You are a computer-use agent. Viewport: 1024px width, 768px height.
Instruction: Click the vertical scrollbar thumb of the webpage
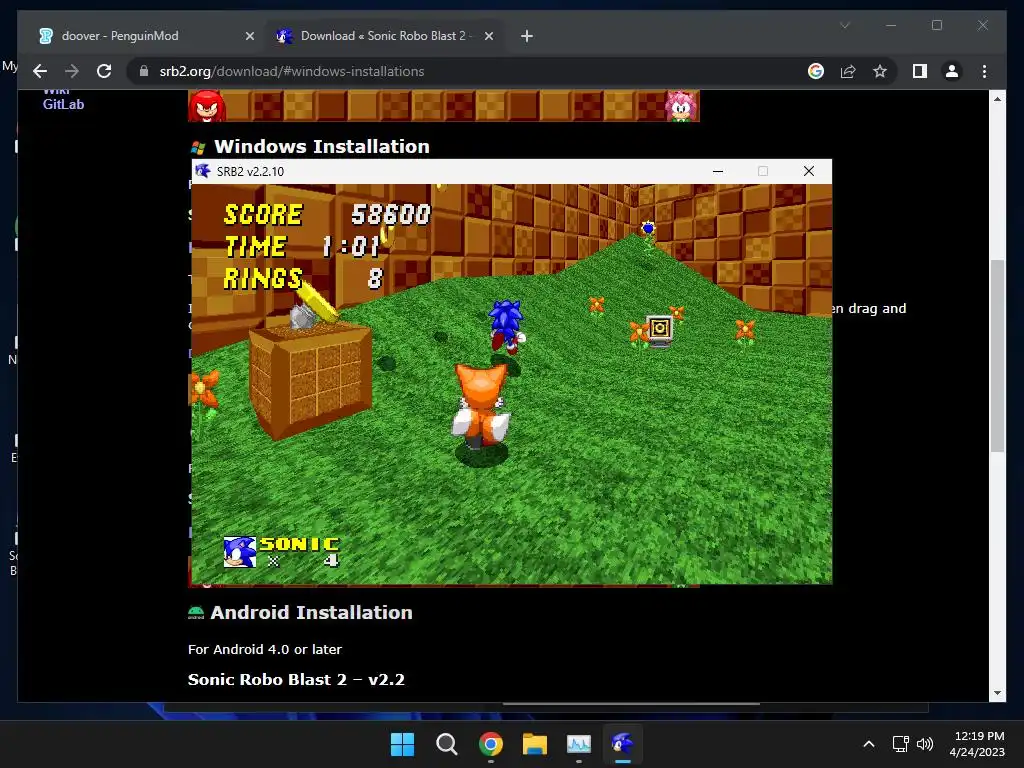point(997,356)
